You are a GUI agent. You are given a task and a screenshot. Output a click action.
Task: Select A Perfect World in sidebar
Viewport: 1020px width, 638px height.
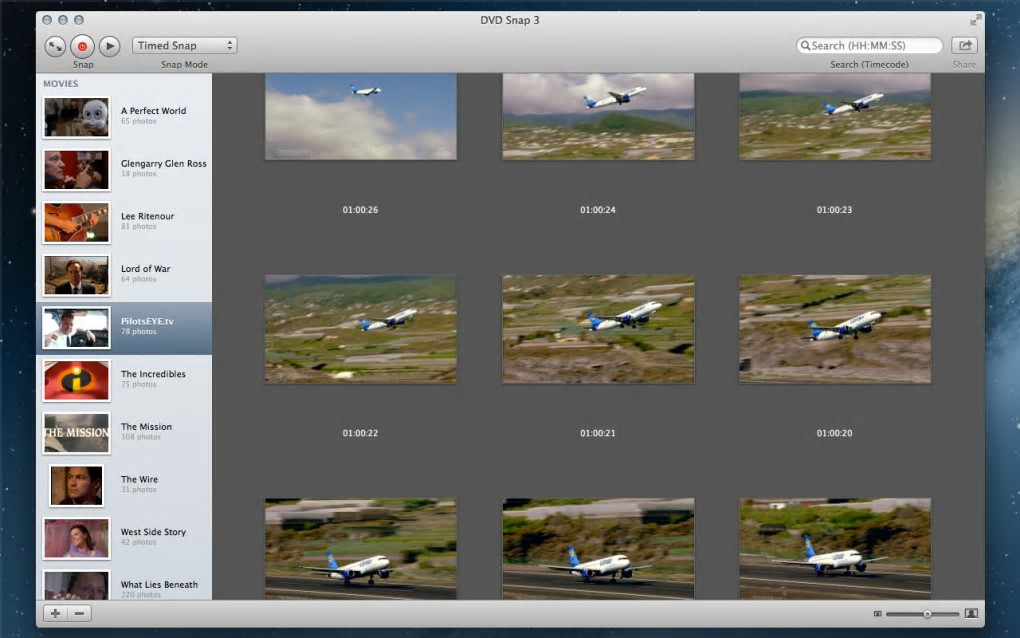coord(124,117)
